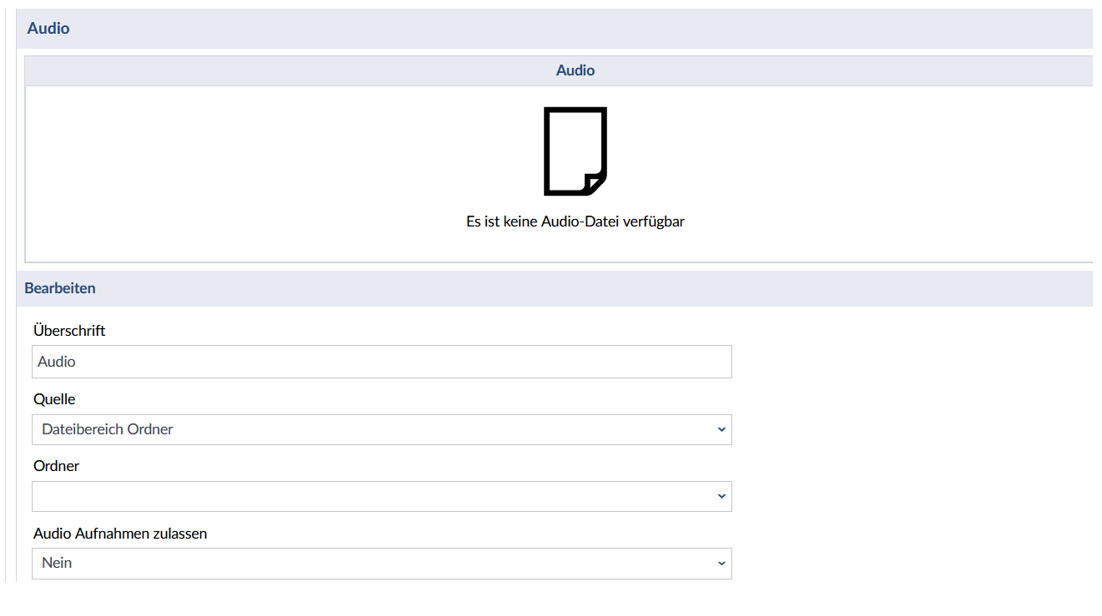Click the centered Audio panel title bar
This screenshot has height=616, width=1102.
(575, 71)
